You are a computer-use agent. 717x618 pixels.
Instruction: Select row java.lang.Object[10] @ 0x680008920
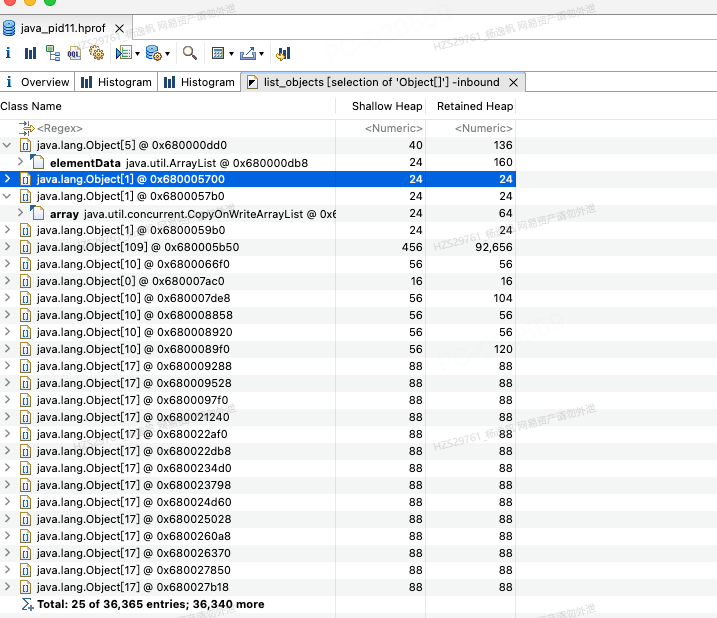click(x=258, y=332)
